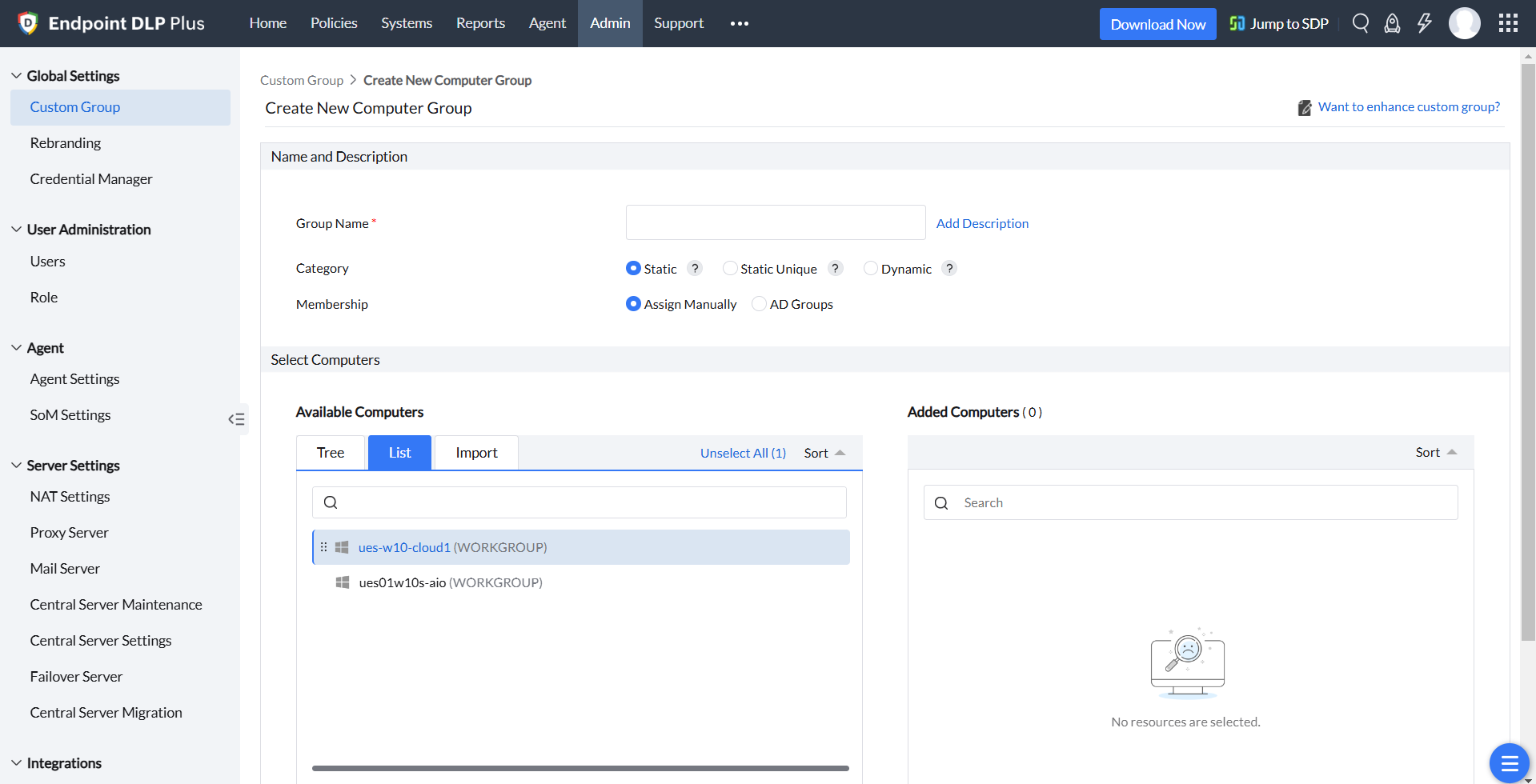Open the blue floating menu button
This screenshot has width=1536, height=784.
(x=1509, y=762)
